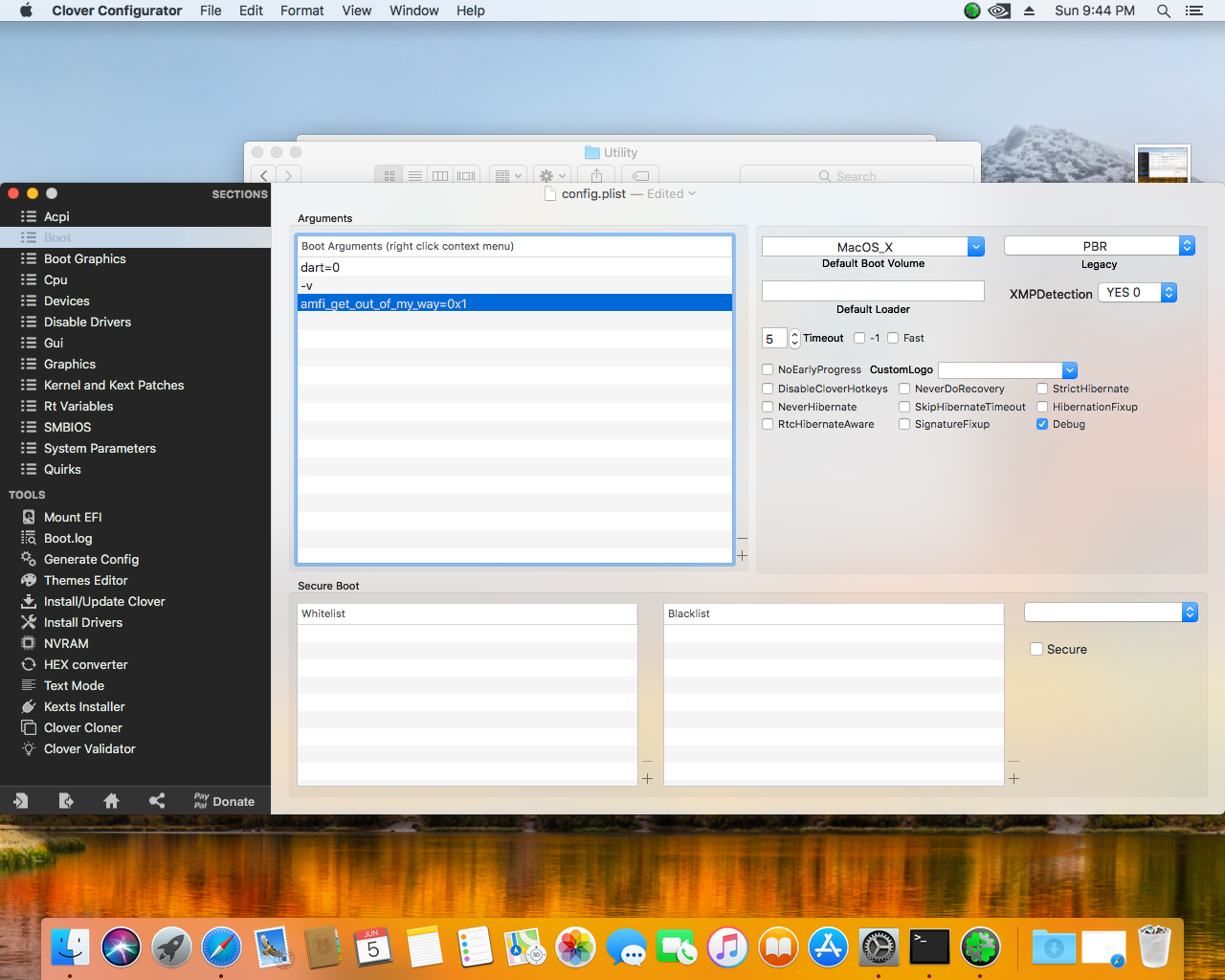Open Clover Validator tool
This screenshot has height=980, width=1225.
pos(89,748)
